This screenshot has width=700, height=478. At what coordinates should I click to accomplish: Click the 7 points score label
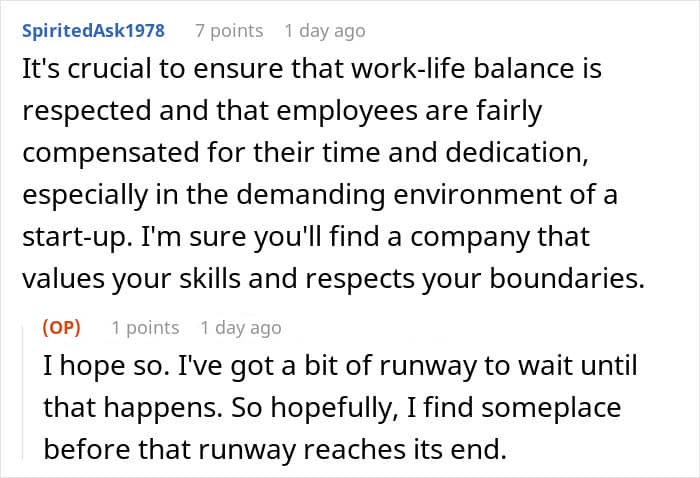[229, 31]
